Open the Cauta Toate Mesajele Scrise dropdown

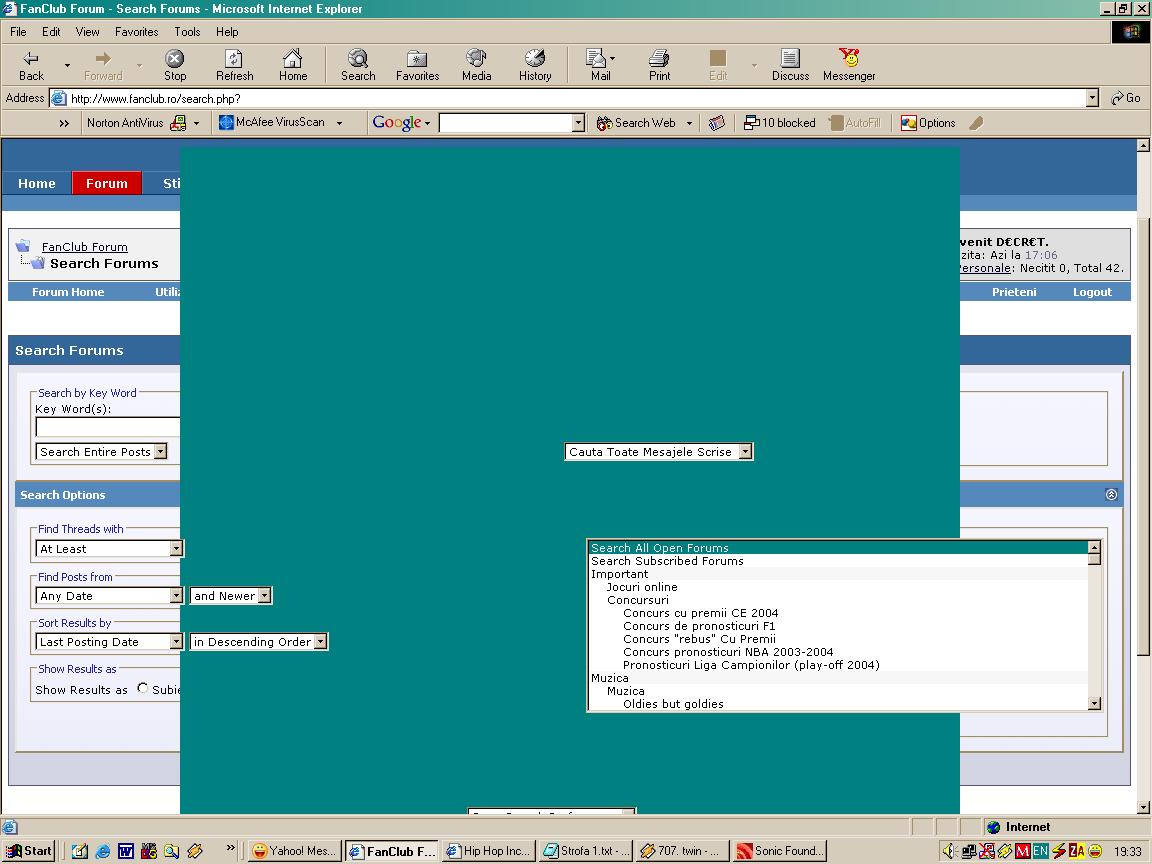tap(659, 452)
